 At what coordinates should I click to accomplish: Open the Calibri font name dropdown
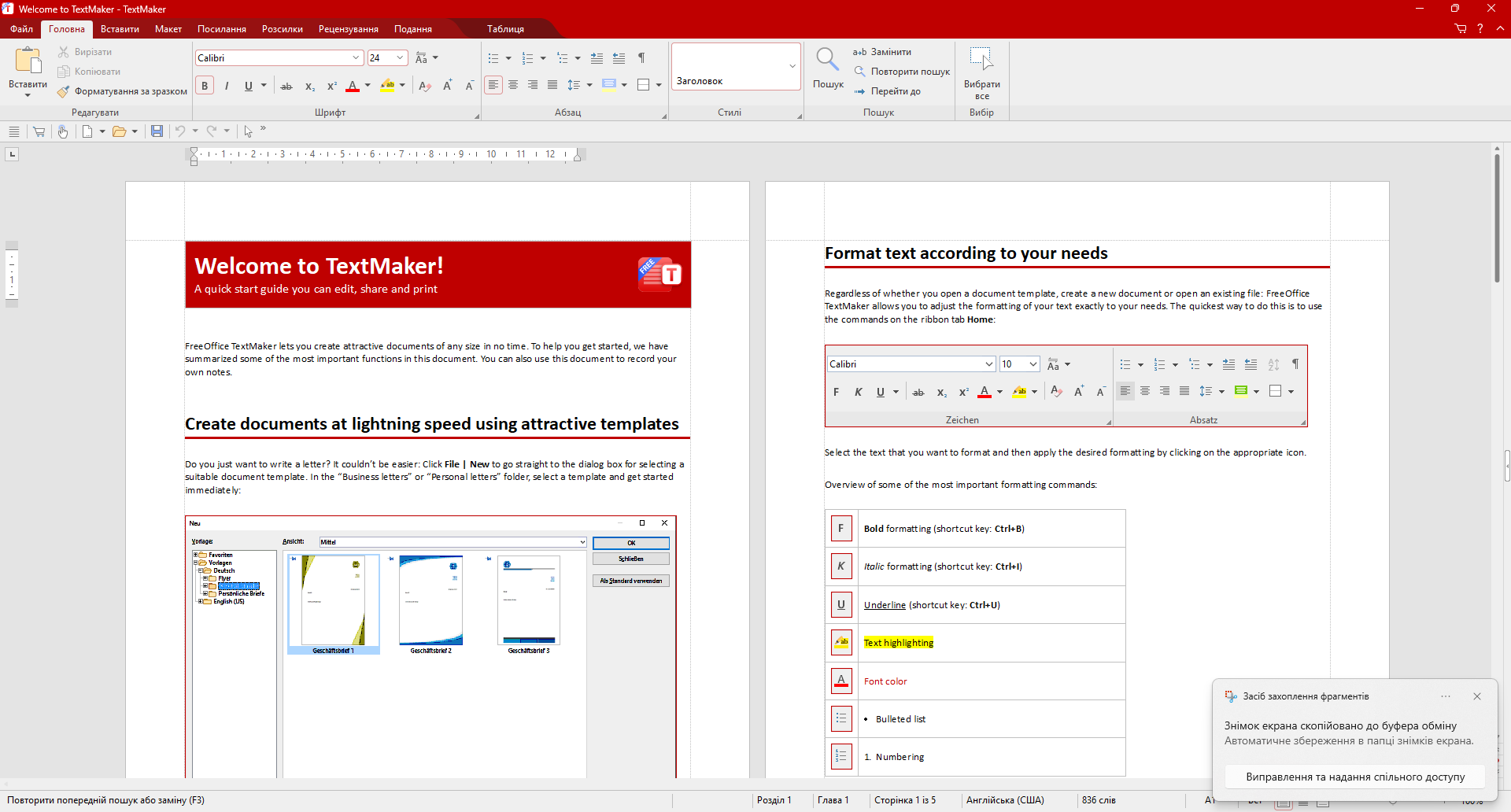click(x=356, y=58)
